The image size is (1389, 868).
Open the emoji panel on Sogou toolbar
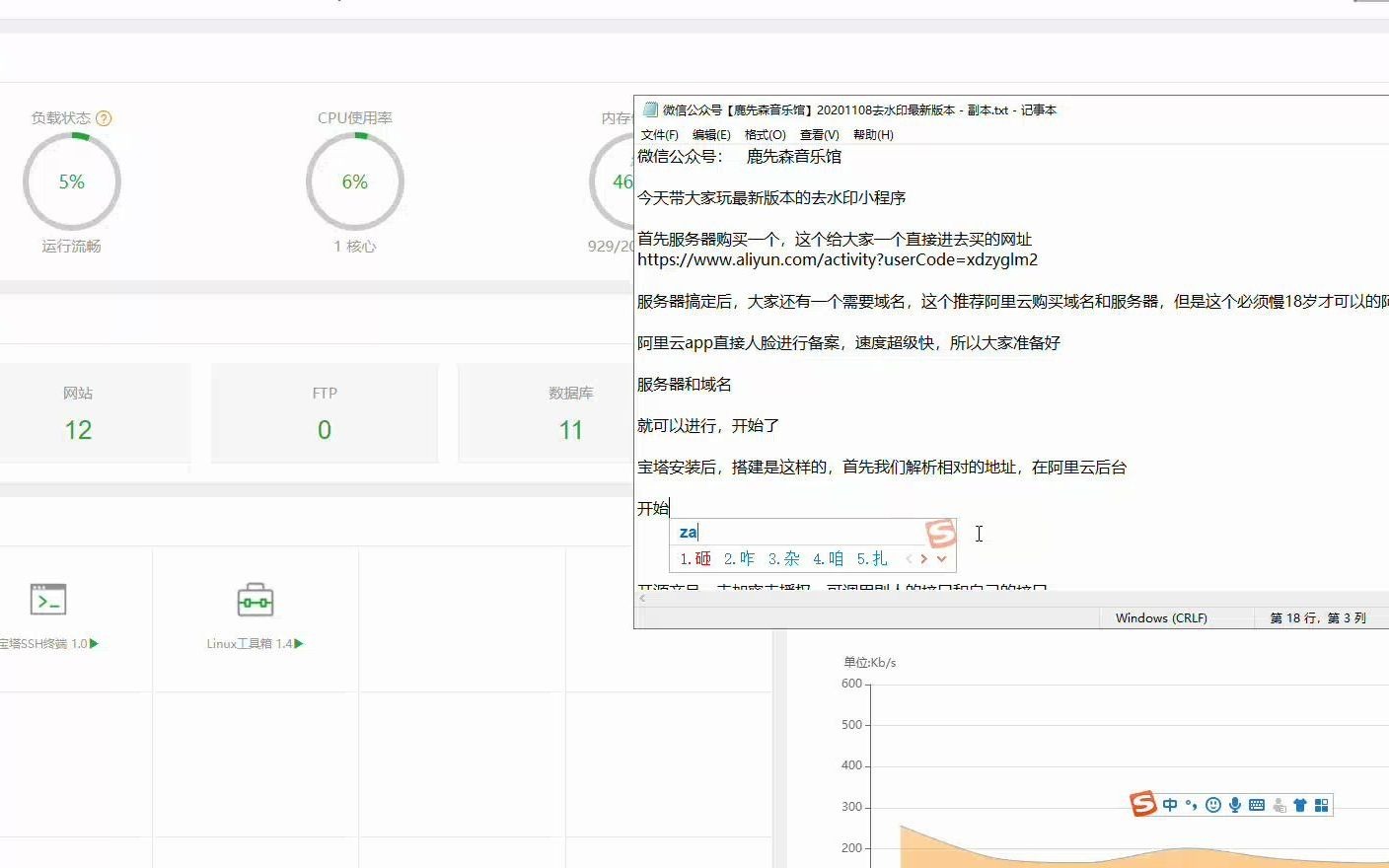tap(1213, 805)
